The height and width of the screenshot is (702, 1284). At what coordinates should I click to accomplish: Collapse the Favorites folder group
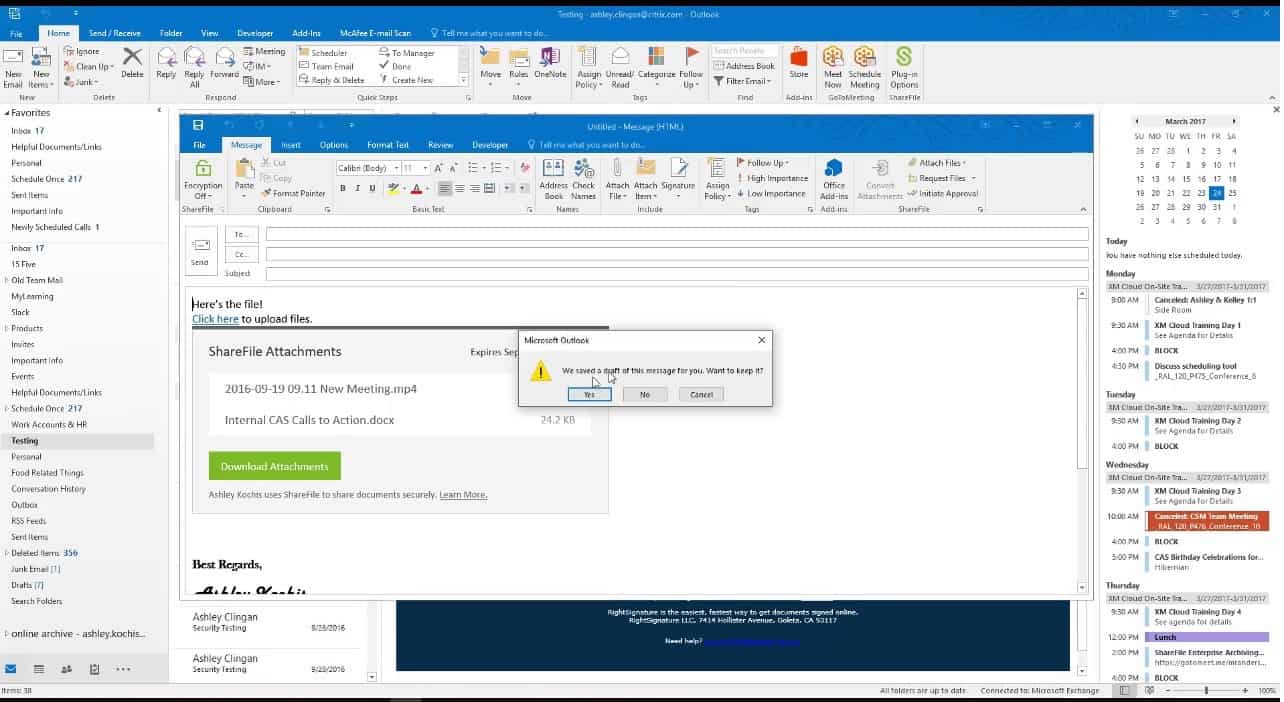6,113
